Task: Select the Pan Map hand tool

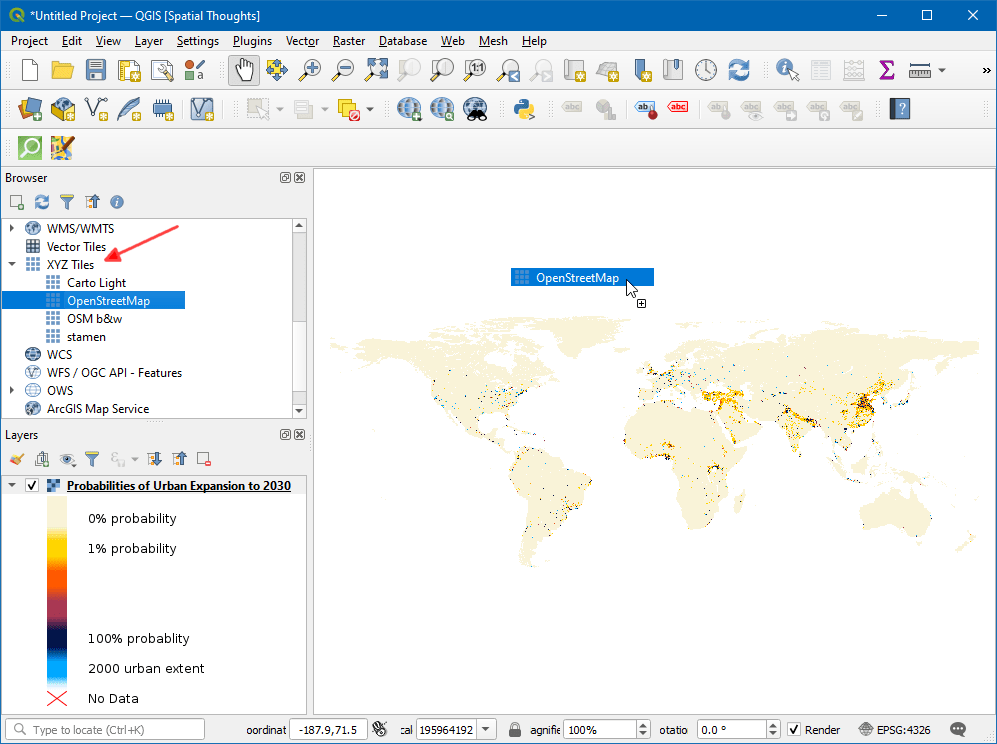Action: [244, 70]
